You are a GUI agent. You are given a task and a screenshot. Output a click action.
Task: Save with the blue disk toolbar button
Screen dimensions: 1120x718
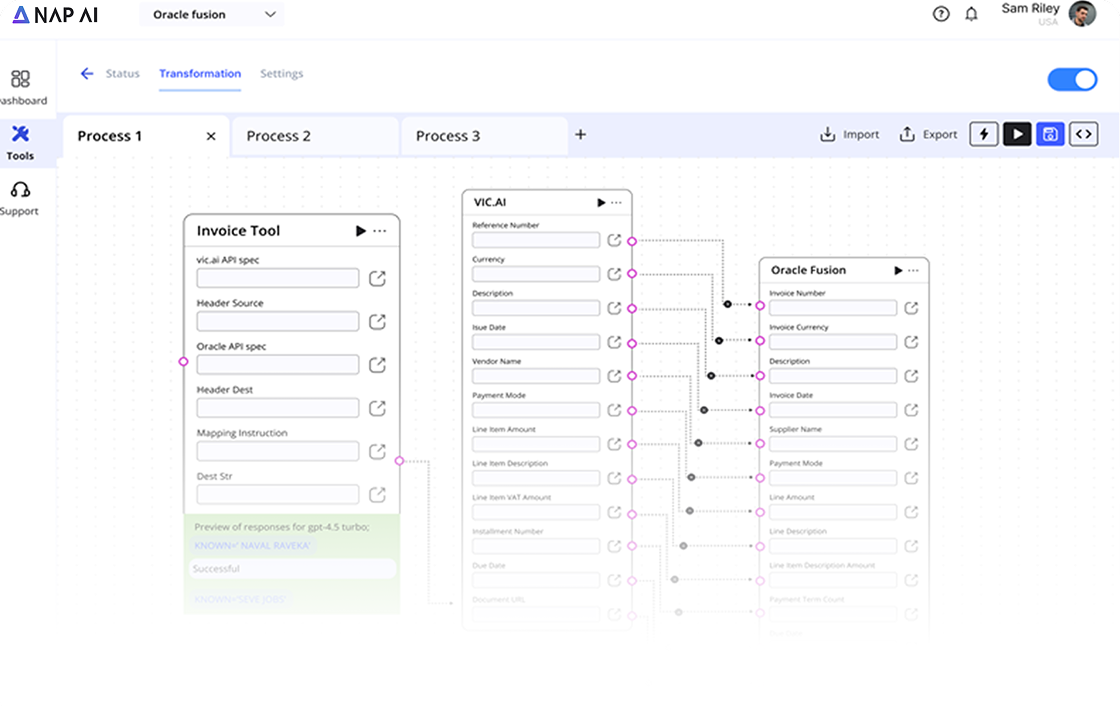(1050, 134)
